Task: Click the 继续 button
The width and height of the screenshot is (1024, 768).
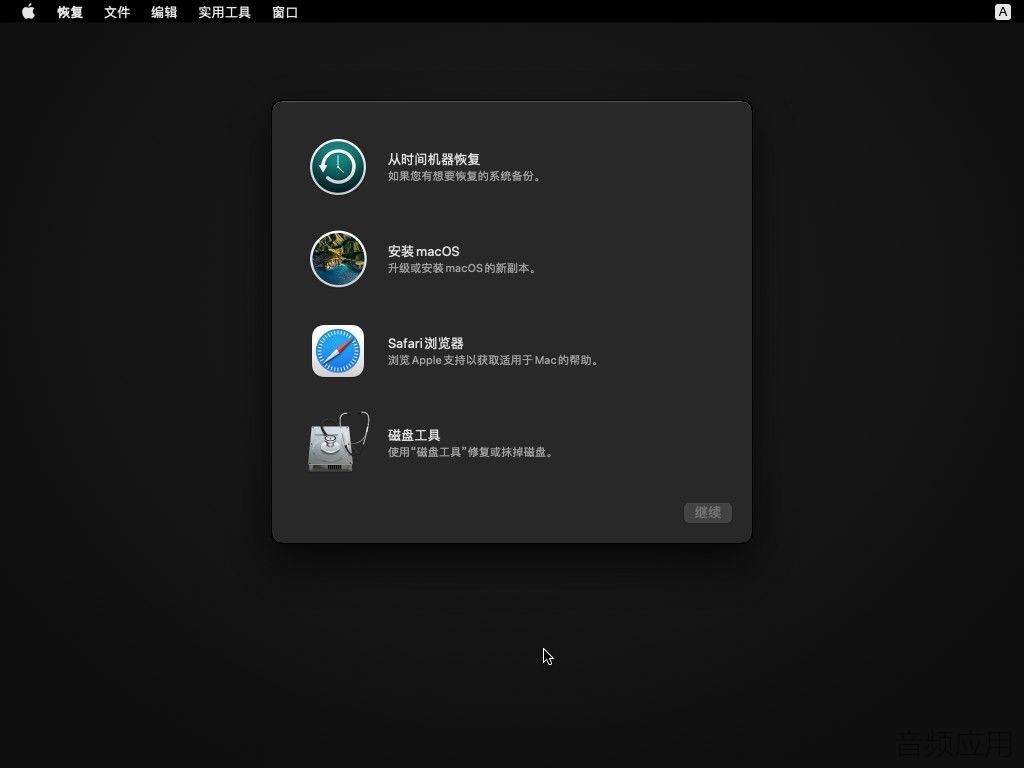Action: (x=707, y=513)
